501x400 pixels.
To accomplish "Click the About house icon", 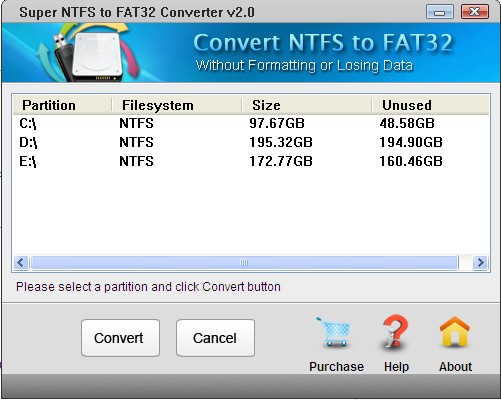I will coord(455,332).
